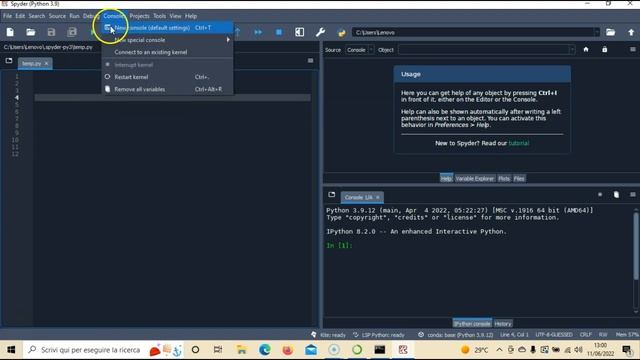Open the Help pane options hamburger menu
Screen dimensions: 640x360
click(x=633, y=50)
